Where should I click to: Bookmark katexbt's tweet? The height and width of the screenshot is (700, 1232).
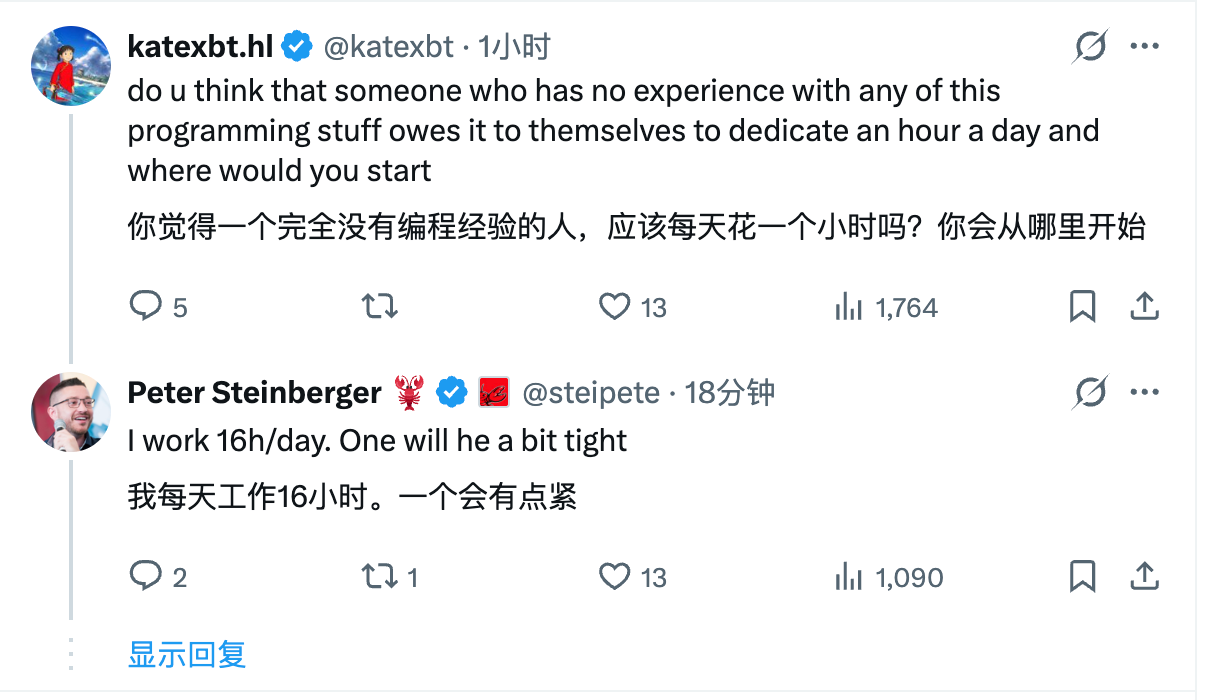(x=1083, y=306)
